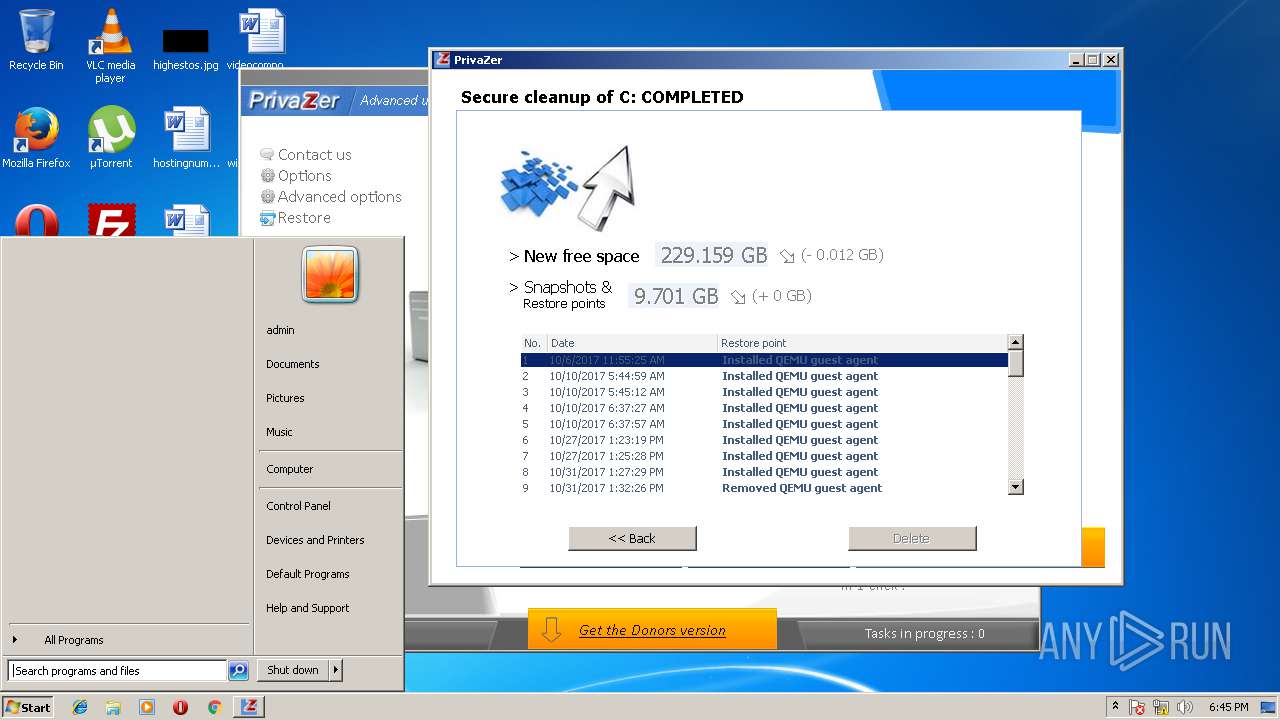Click the download arrow icon on Donors banner
Image resolution: width=1280 pixels, height=720 pixels.
pyautogui.click(x=551, y=630)
